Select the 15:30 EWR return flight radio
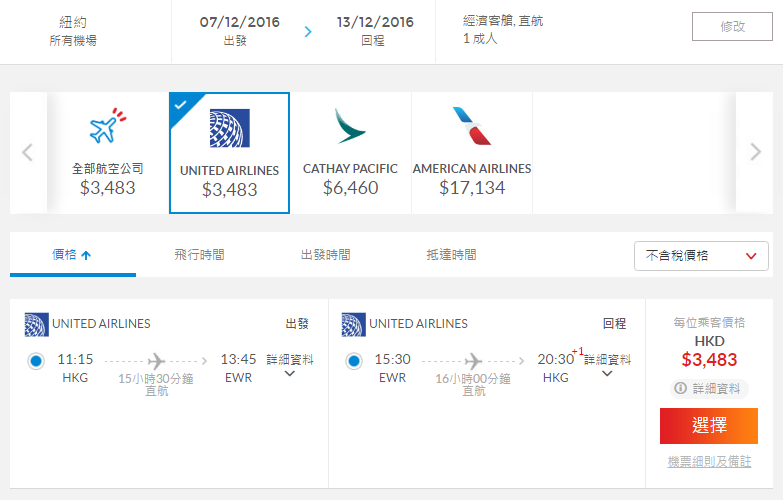 pos(354,361)
